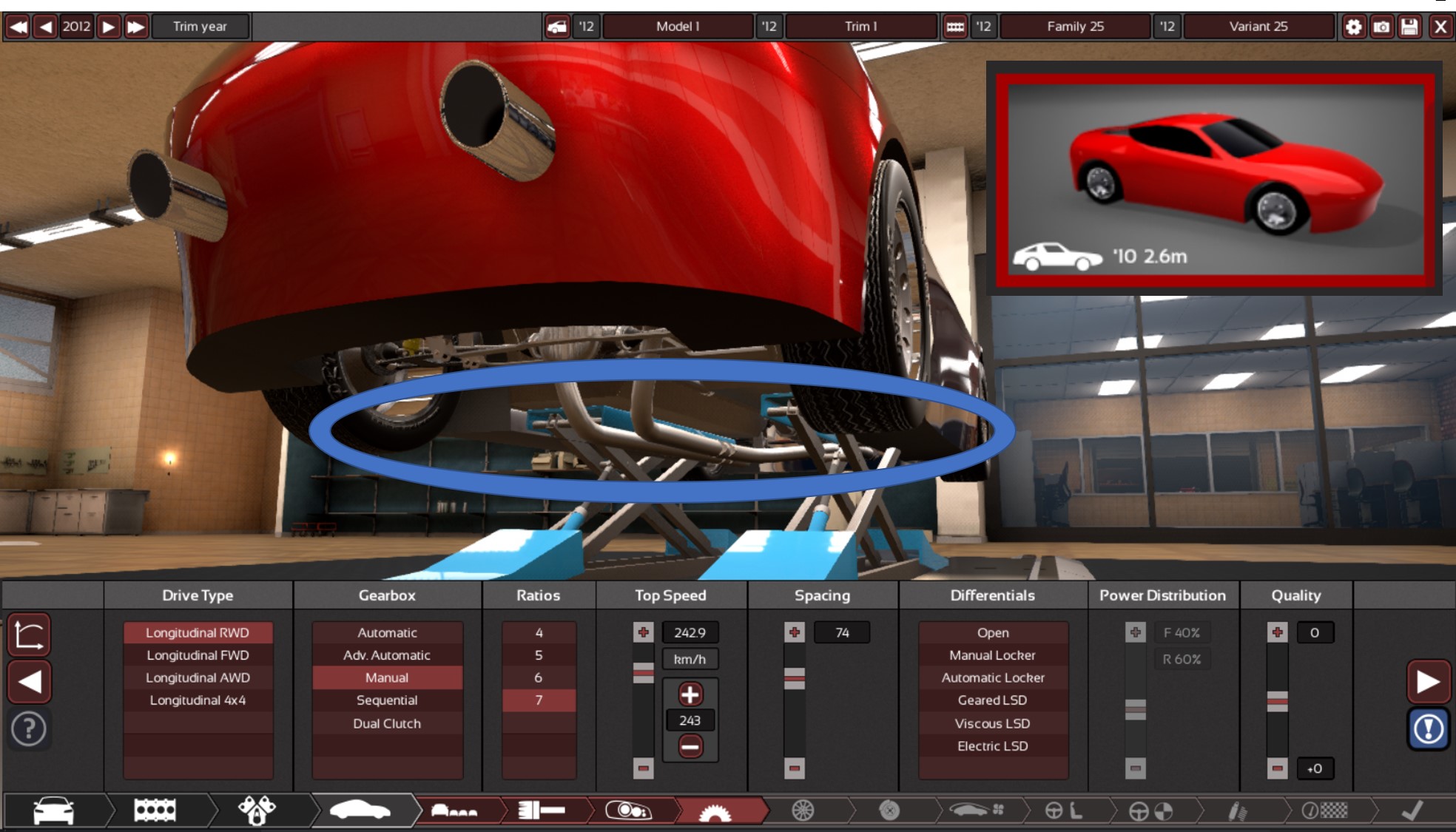This screenshot has width=1456, height=832.
Task: Increase top speed with plus button
Action: click(x=690, y=694)
